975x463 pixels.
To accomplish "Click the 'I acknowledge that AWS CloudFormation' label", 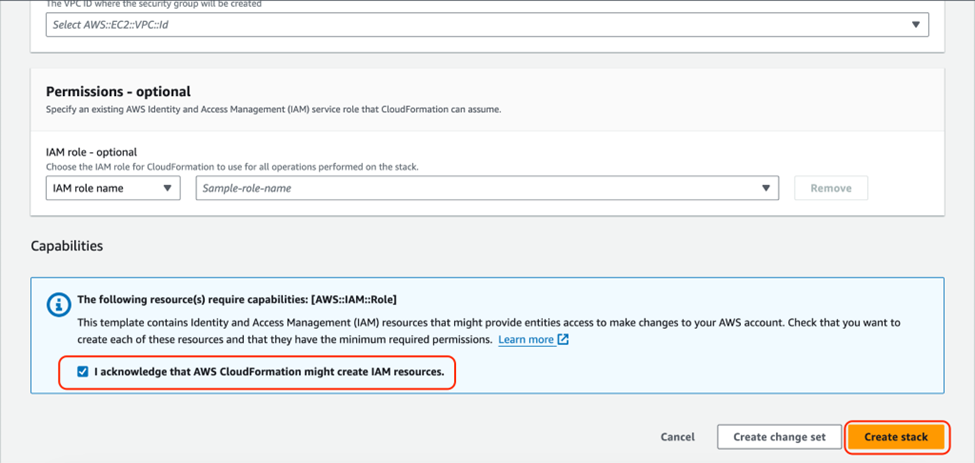I will tap(269, 372).
